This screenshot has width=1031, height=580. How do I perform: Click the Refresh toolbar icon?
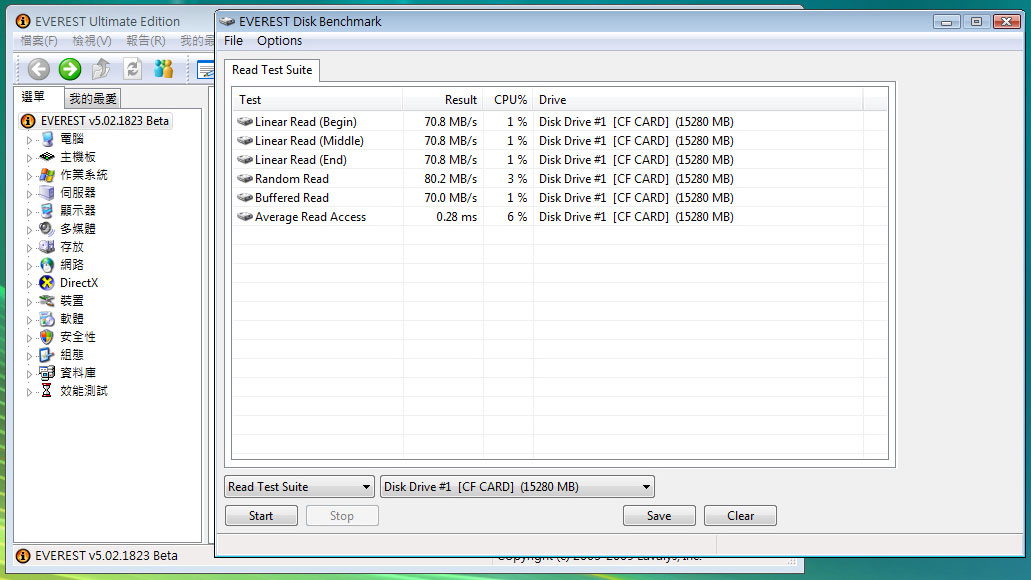point(133,69)
